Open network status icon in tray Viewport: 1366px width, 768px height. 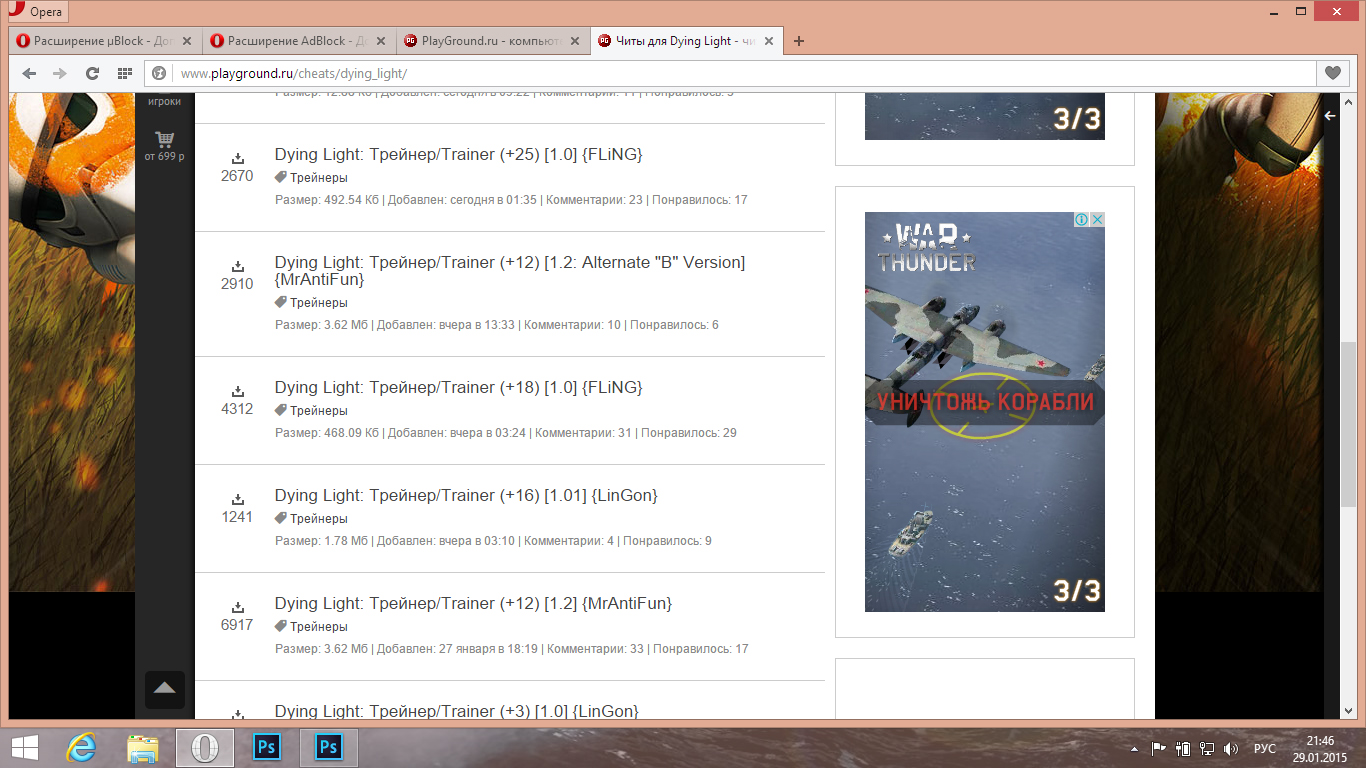pos(1207,748)
